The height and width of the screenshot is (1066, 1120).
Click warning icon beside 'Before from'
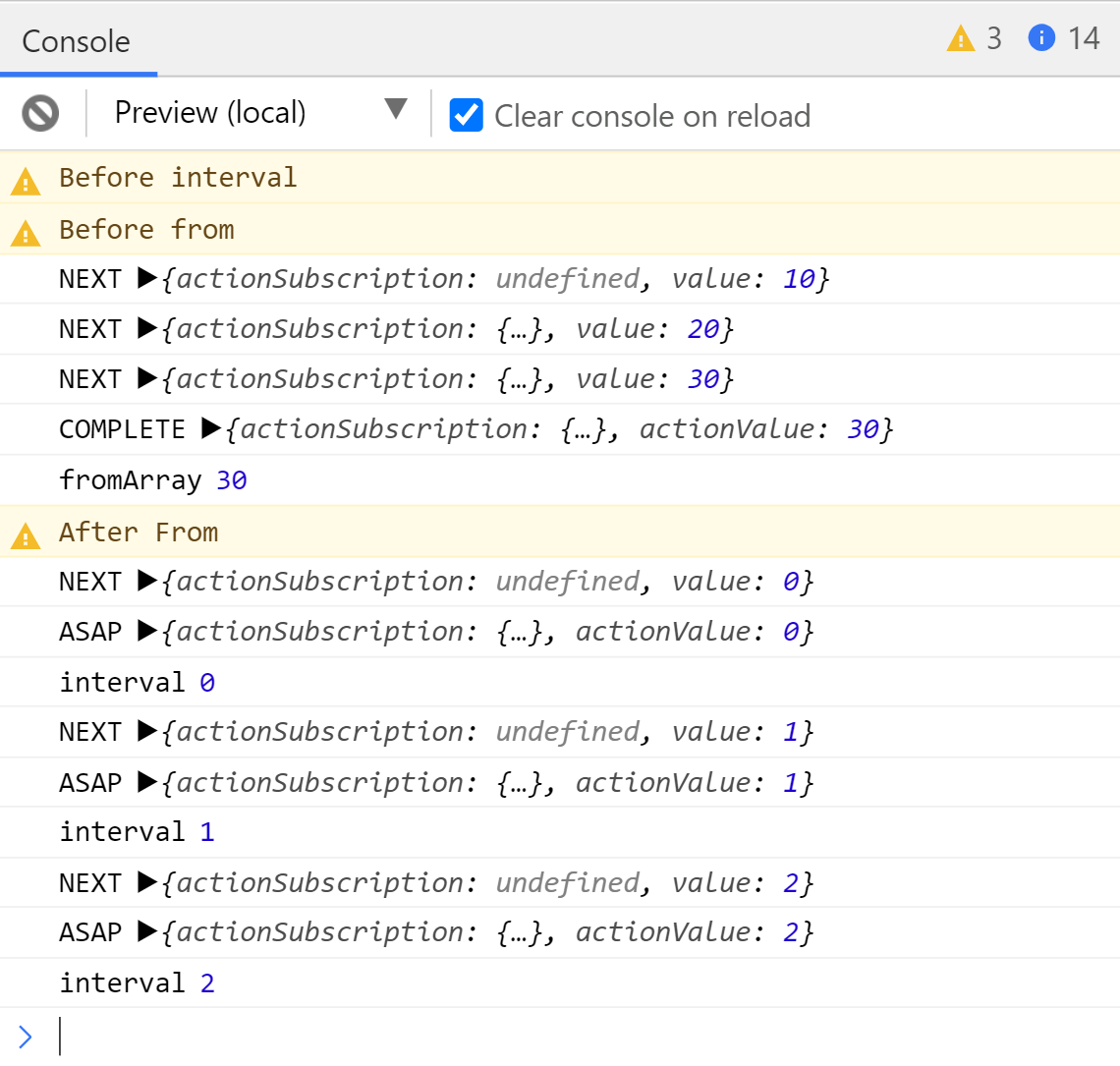click(26, 233)
